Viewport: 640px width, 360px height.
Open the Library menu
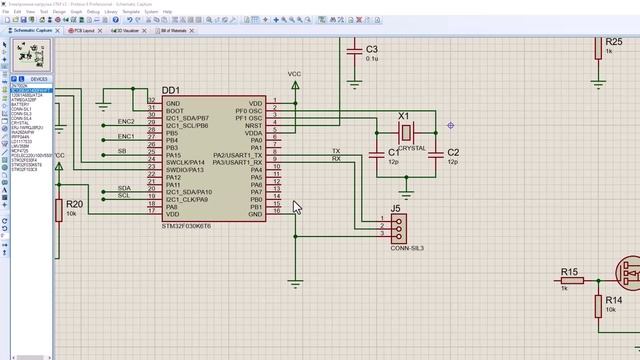coord(111,11)
